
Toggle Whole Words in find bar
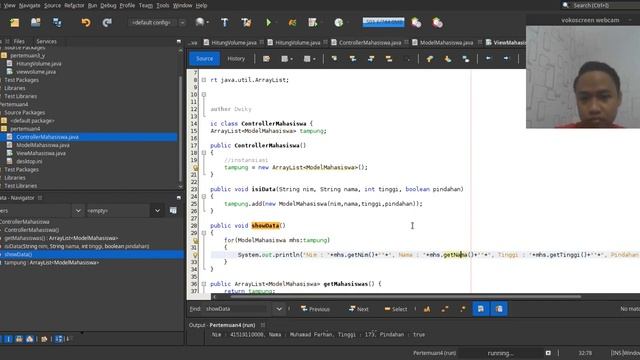pyautogui.click(x=445, y=309)
